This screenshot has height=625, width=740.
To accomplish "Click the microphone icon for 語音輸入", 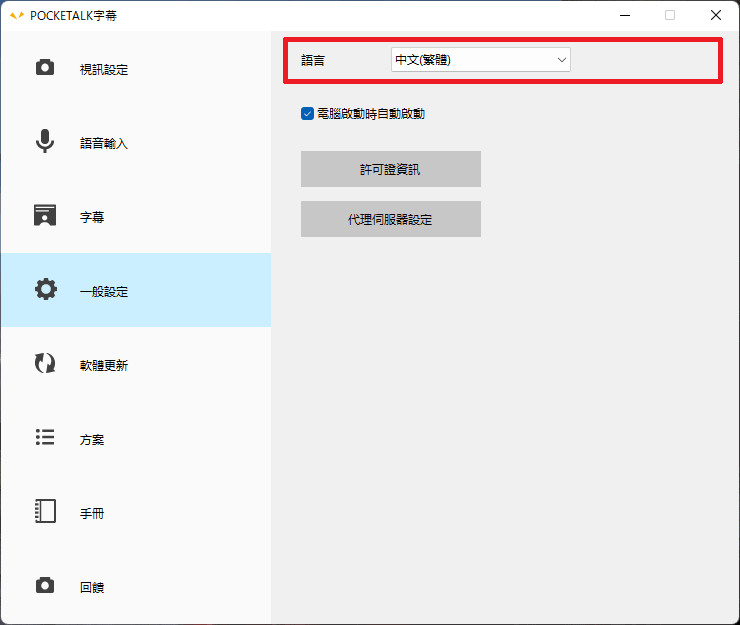I will coord(45,142).
